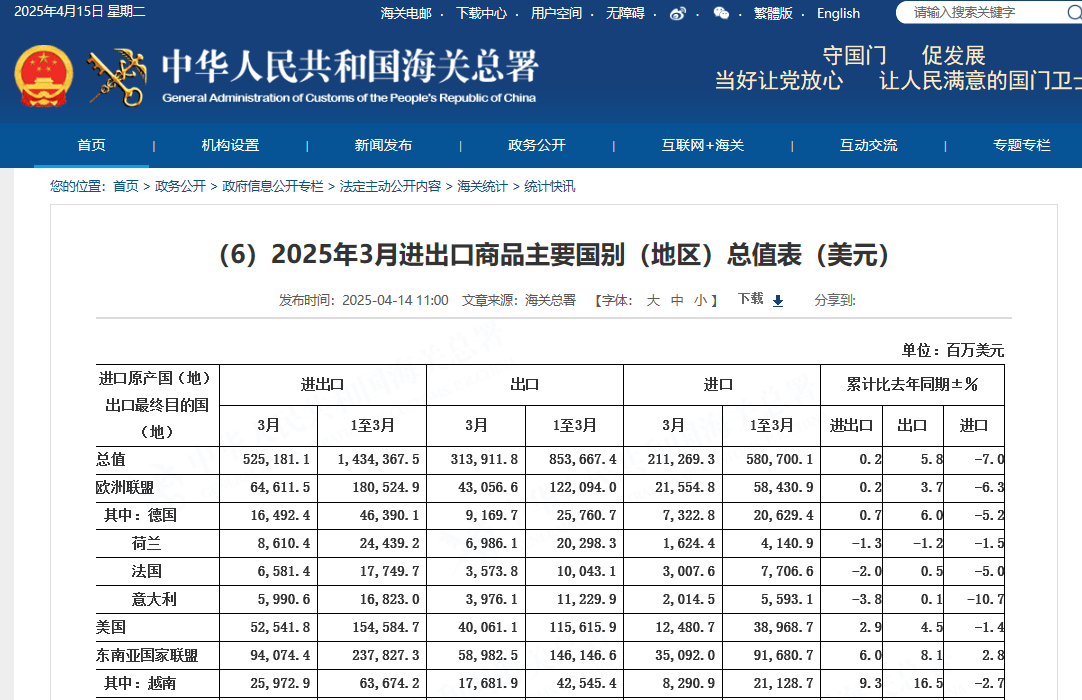The width and height of the screenshot is (1082, 700).
Task: Switch to 繁體版 version
Action: [773, 13]
